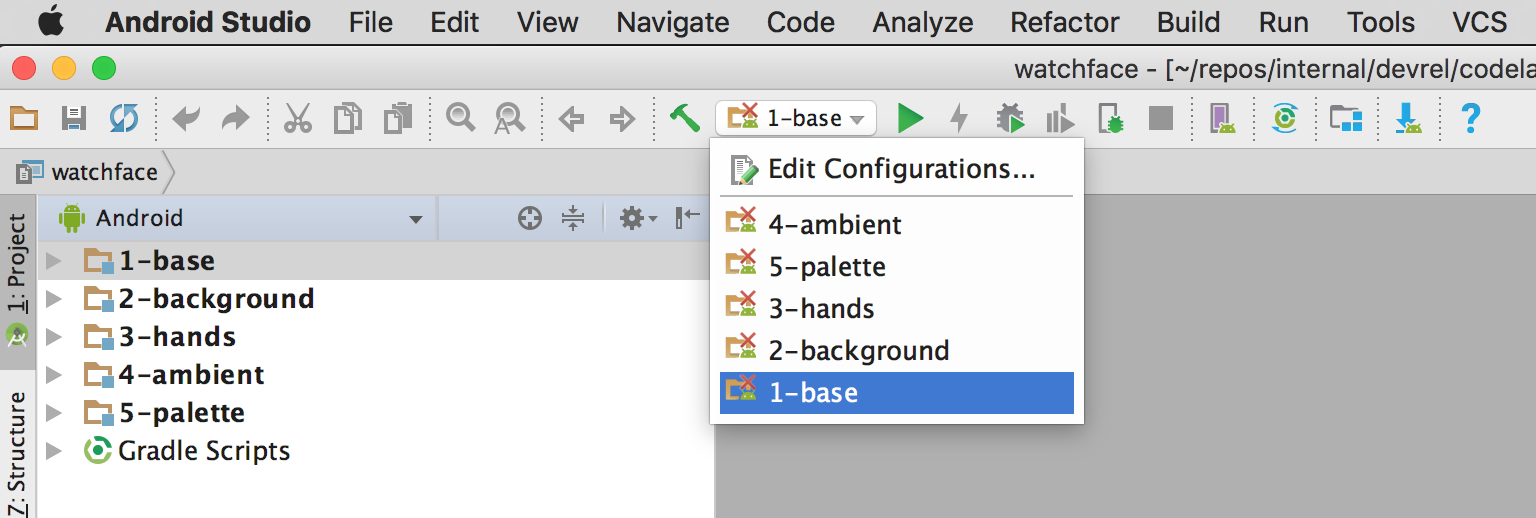The image size is (1536, 518).
Task: Open the 1-base run configuration dropdown
Action: click(x=796, y=119)
